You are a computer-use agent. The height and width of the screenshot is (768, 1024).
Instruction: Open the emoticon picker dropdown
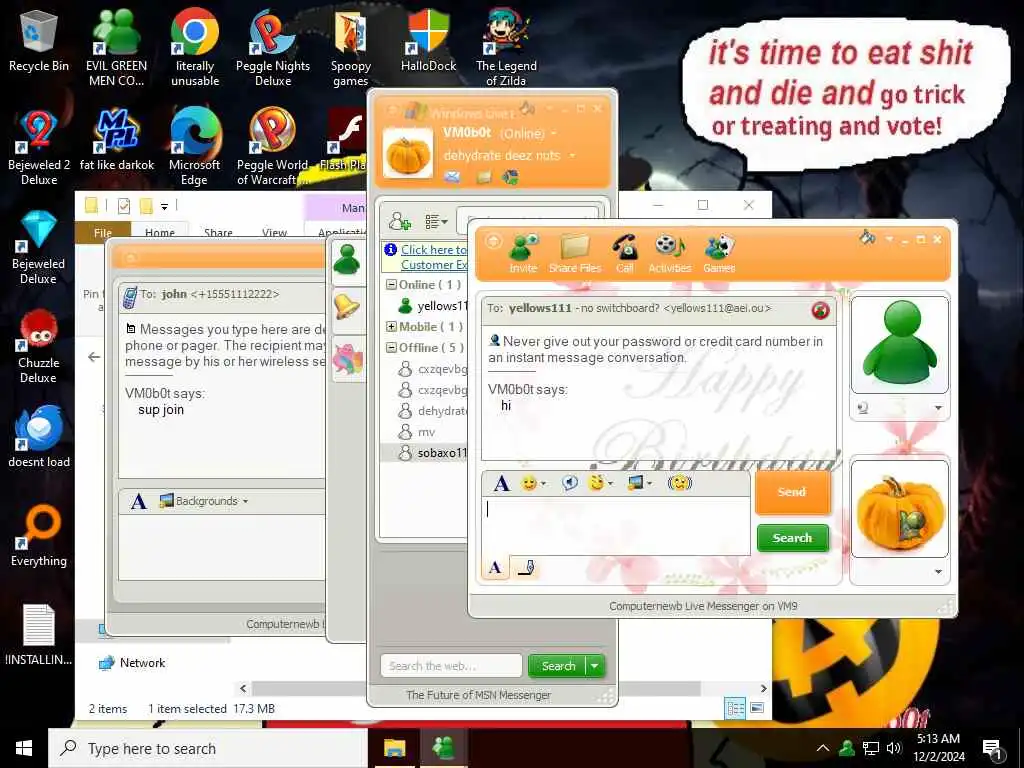click(533, 483)
